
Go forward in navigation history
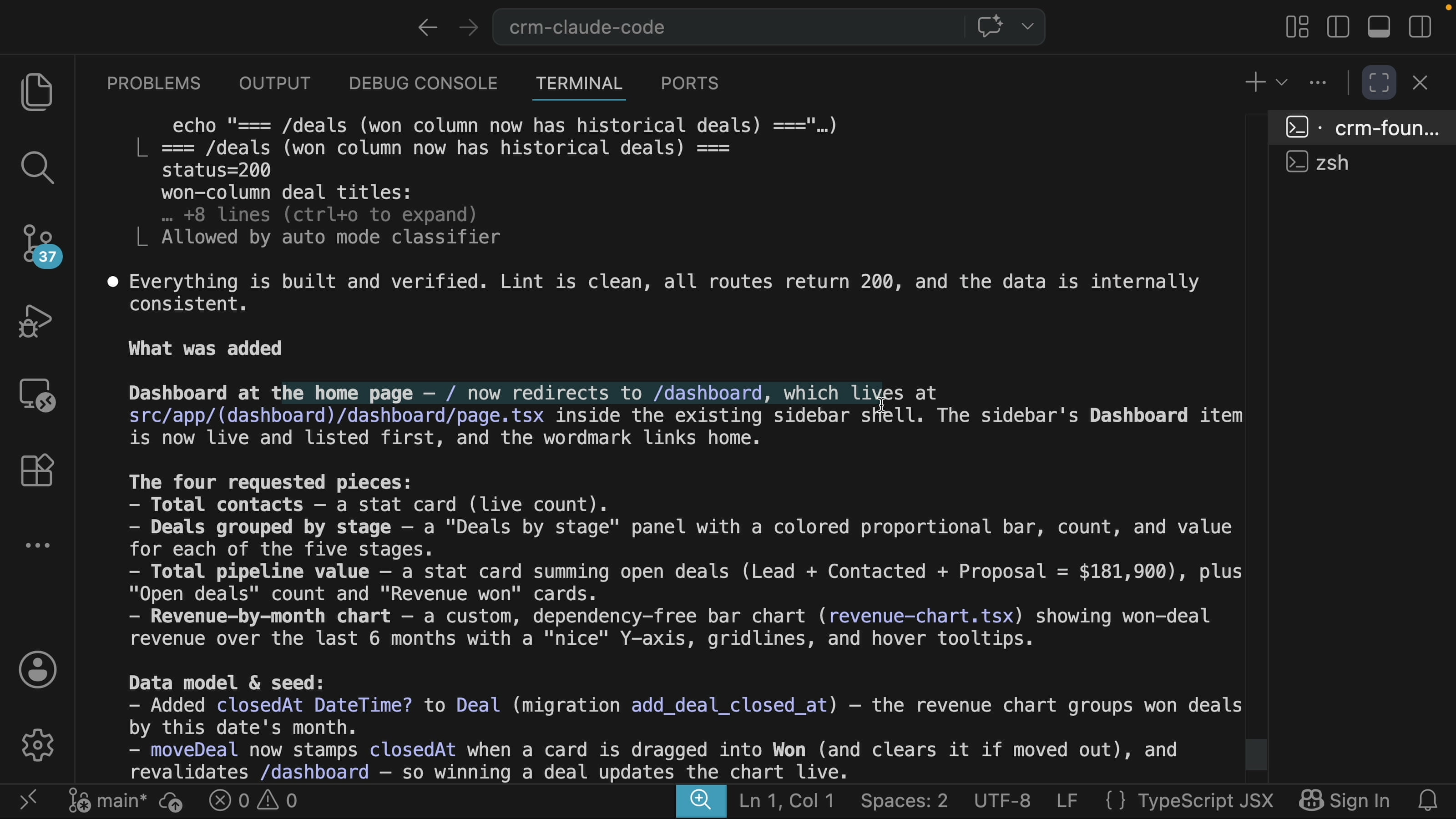point(468,27)
